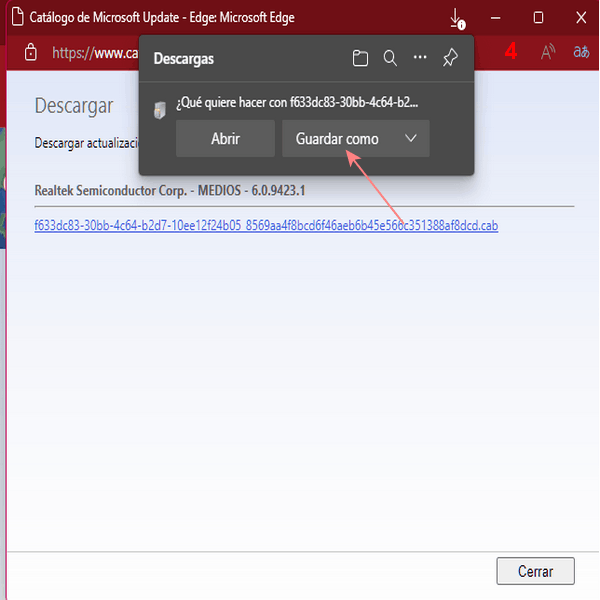Click the Abrir button

225,139
